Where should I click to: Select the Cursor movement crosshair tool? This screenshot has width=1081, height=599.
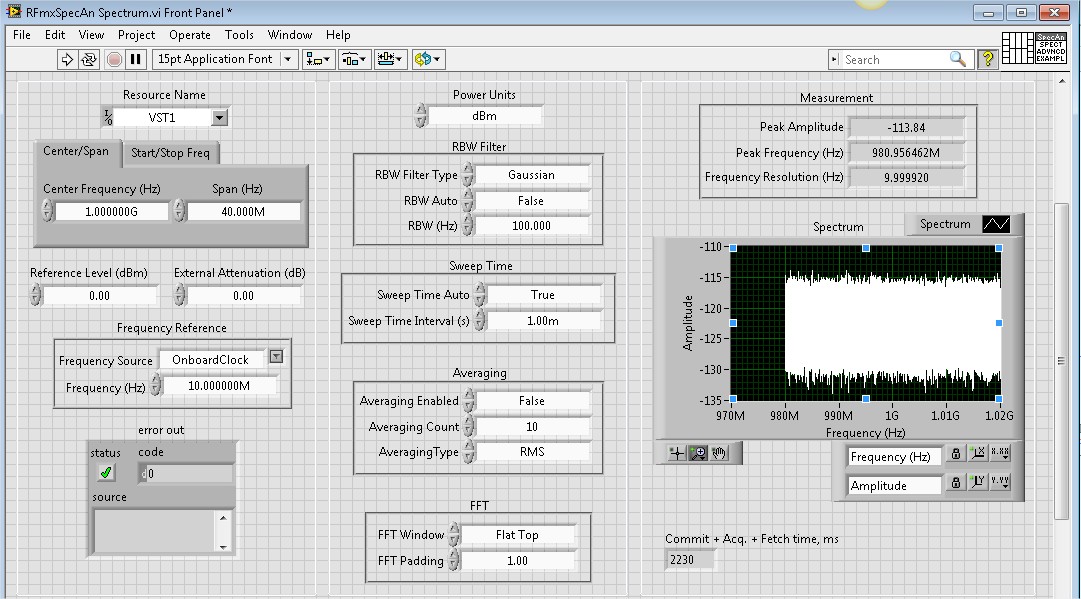pyautogui.click(x=677, y=452)
